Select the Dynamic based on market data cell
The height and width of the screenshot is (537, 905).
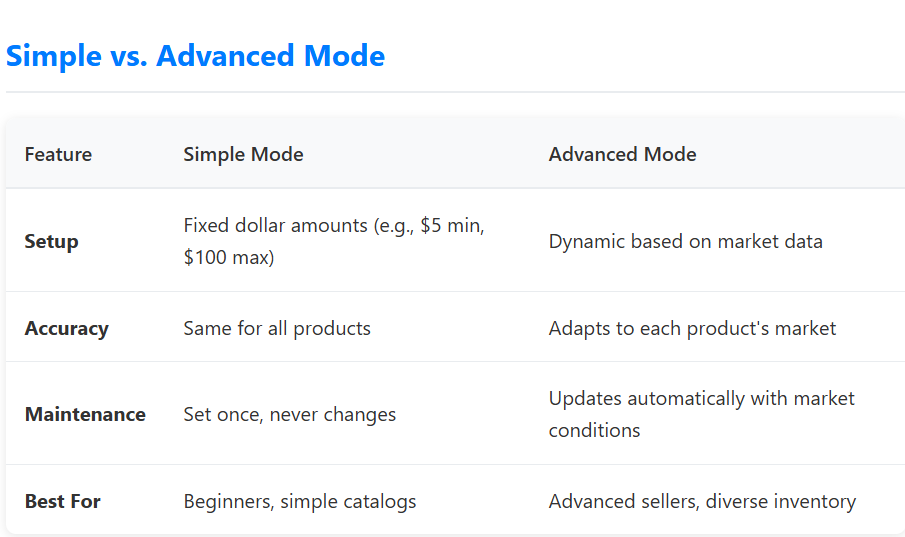(685, 241)
